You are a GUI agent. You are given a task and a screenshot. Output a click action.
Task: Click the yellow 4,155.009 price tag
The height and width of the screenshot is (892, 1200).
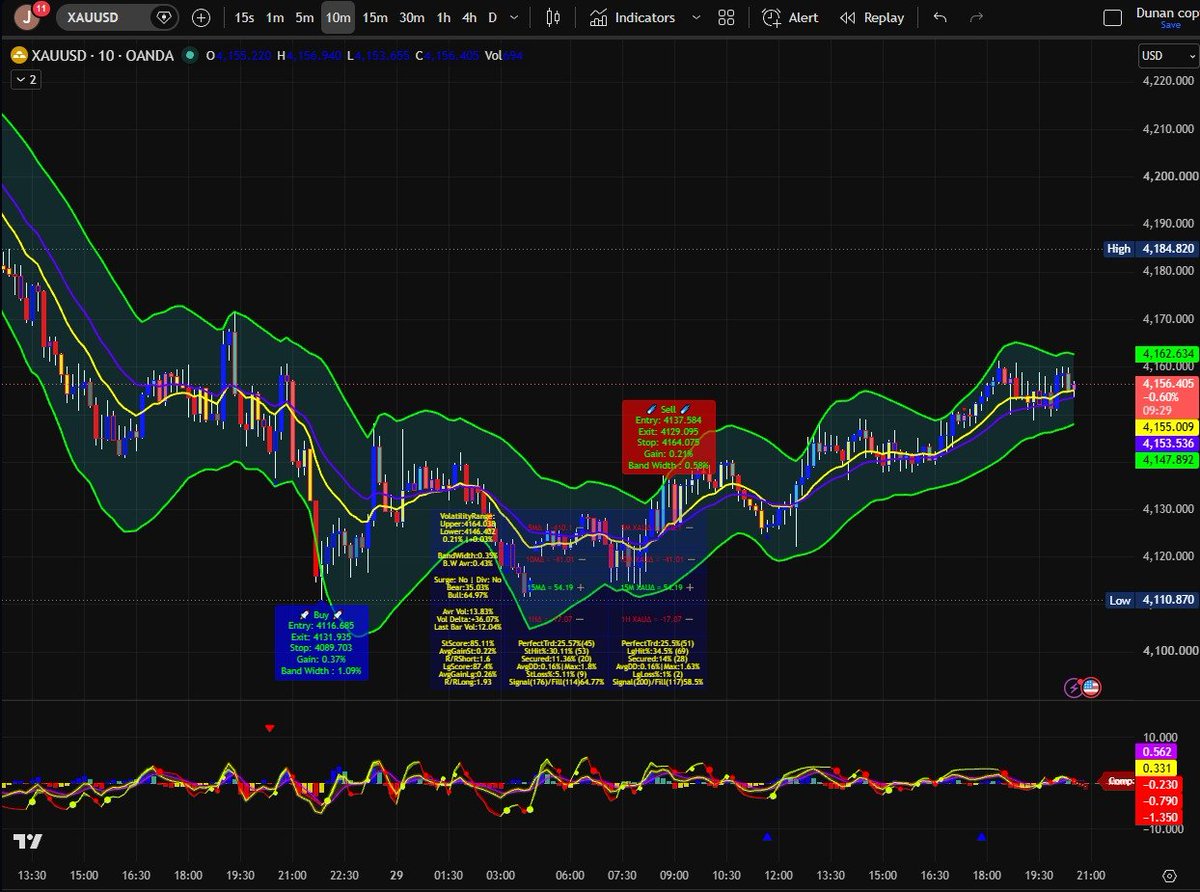coord(1165,427)
